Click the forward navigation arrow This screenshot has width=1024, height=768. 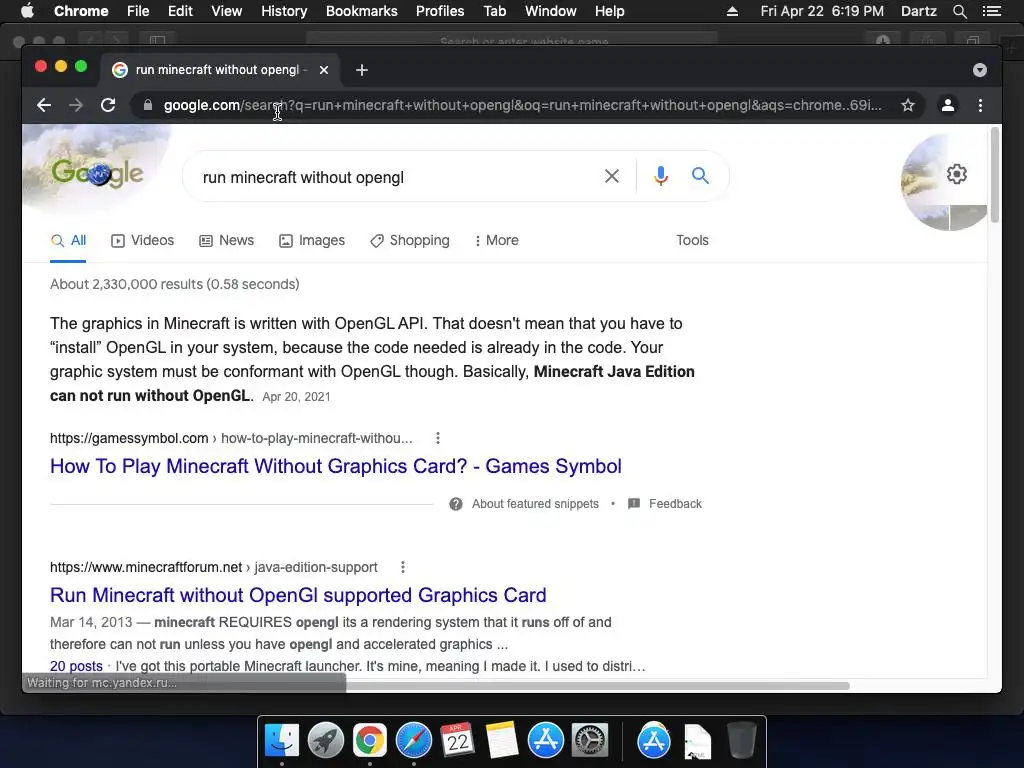click(x=76, y=105)
